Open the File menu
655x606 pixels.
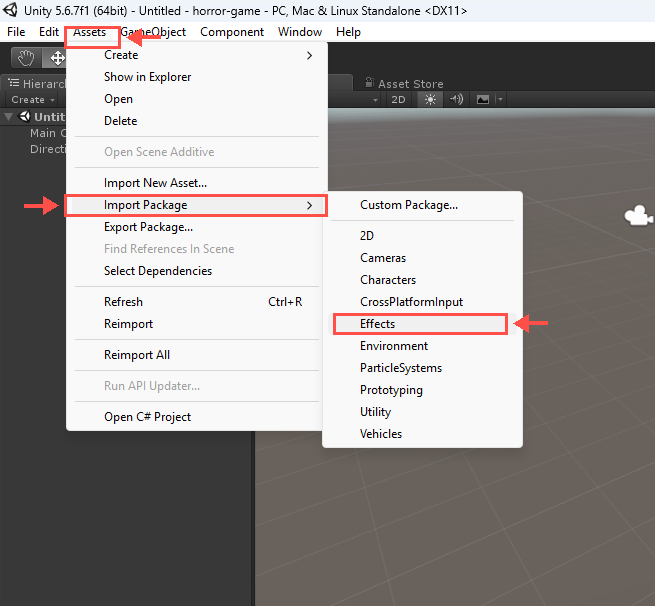[16, 32]
